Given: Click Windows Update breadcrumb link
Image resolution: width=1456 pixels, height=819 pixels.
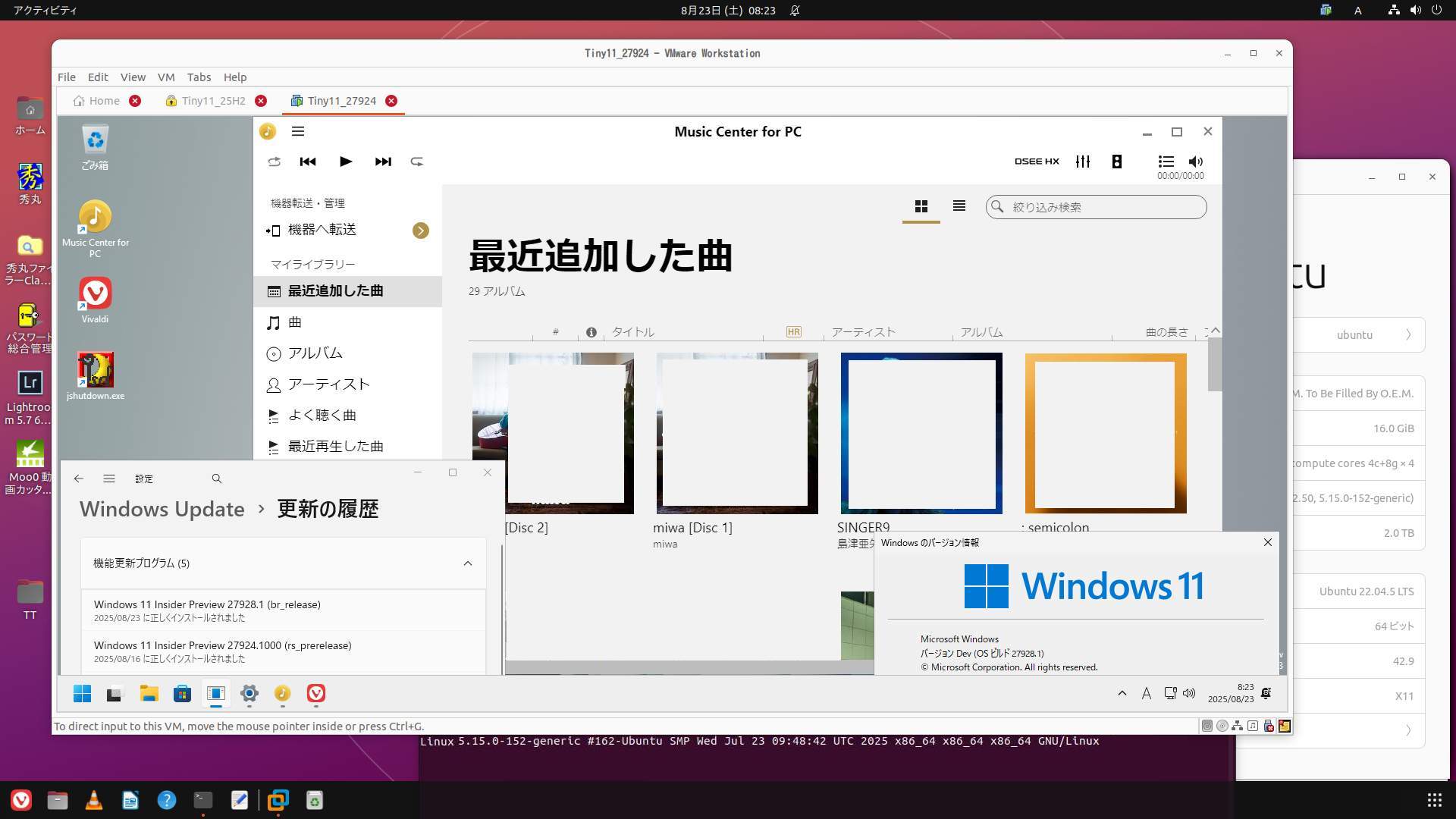Looking at the screenshot, I should tap(162, 509).
